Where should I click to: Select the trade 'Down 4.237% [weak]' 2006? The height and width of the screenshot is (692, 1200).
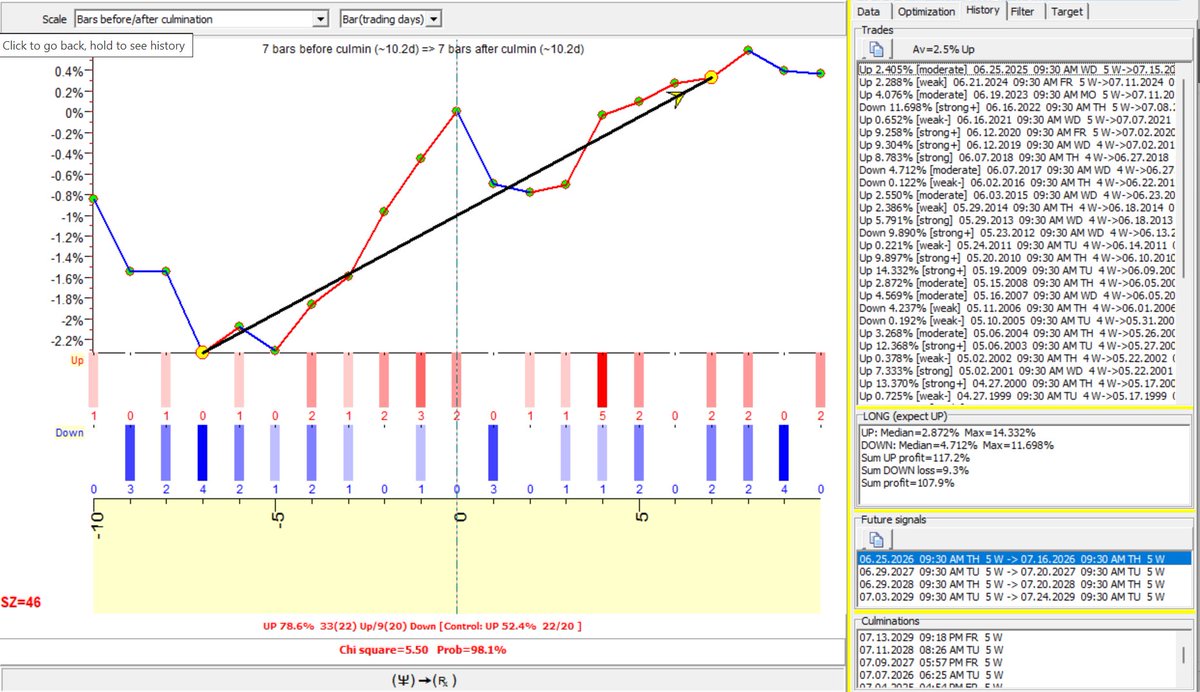pyautogui.click(x=1016, y=308)
